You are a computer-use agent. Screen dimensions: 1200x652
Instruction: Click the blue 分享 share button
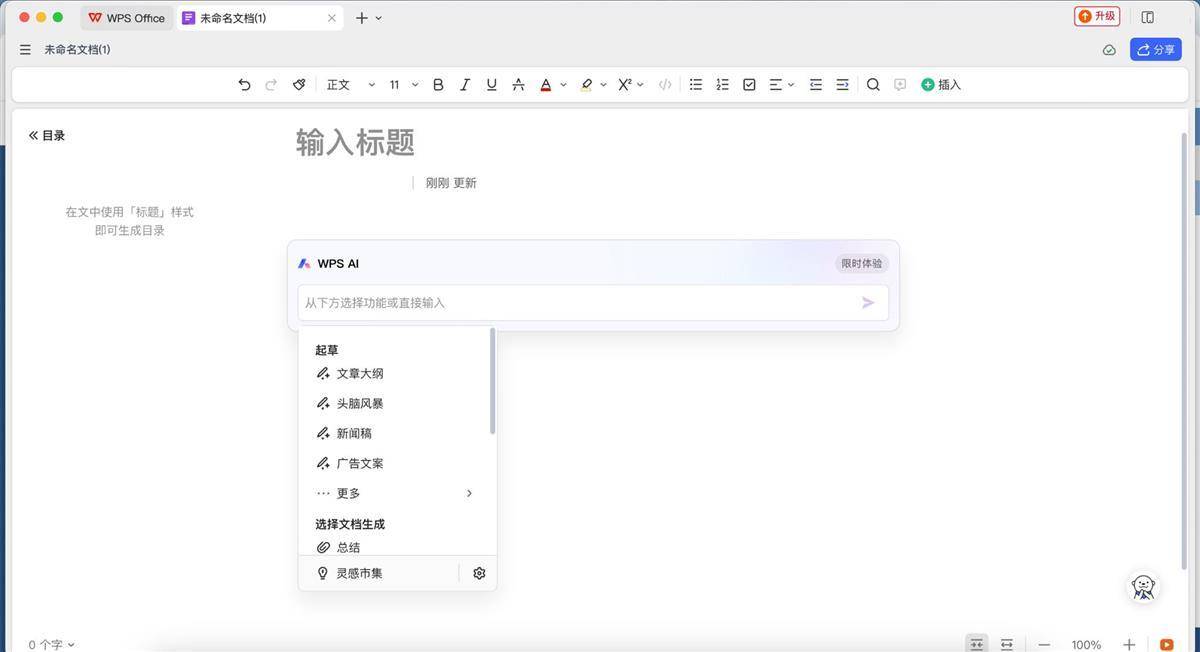1155,49
